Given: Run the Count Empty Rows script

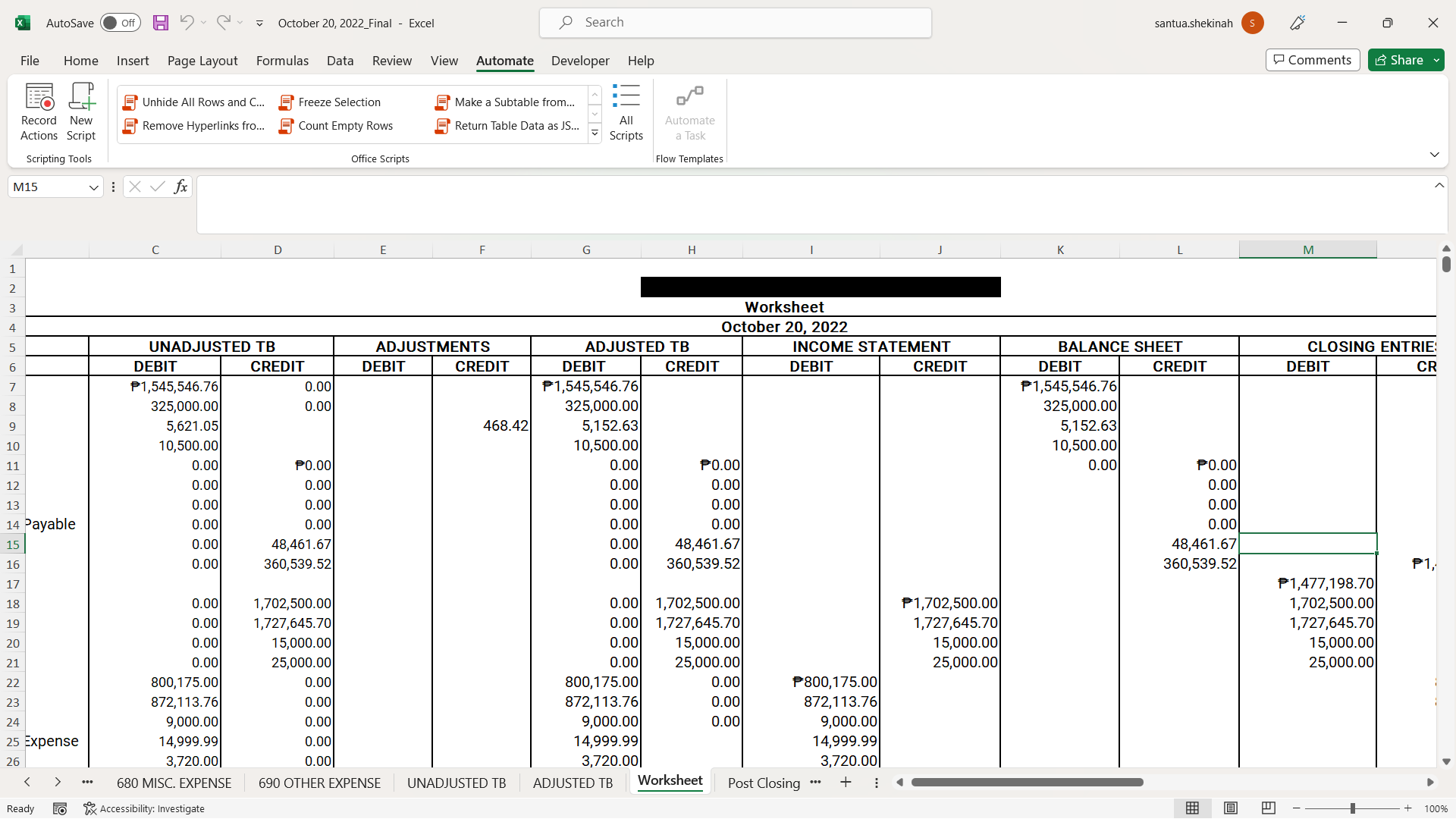Looking at the screenshot, I should coord(337,126).
